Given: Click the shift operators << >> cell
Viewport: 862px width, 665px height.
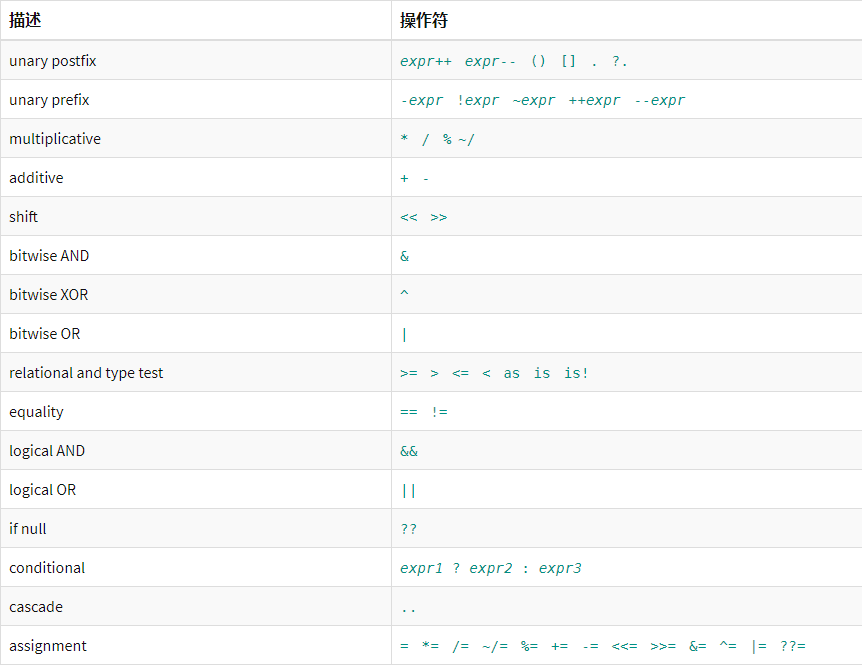Looking at the screenshot, I should click(x=424, y=217).
